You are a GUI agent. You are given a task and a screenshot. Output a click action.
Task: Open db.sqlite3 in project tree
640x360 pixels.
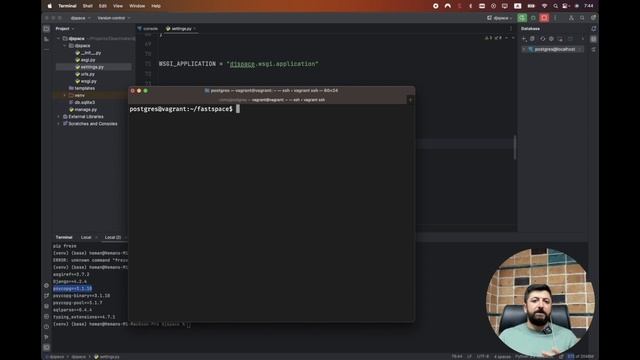pos(82,102)
